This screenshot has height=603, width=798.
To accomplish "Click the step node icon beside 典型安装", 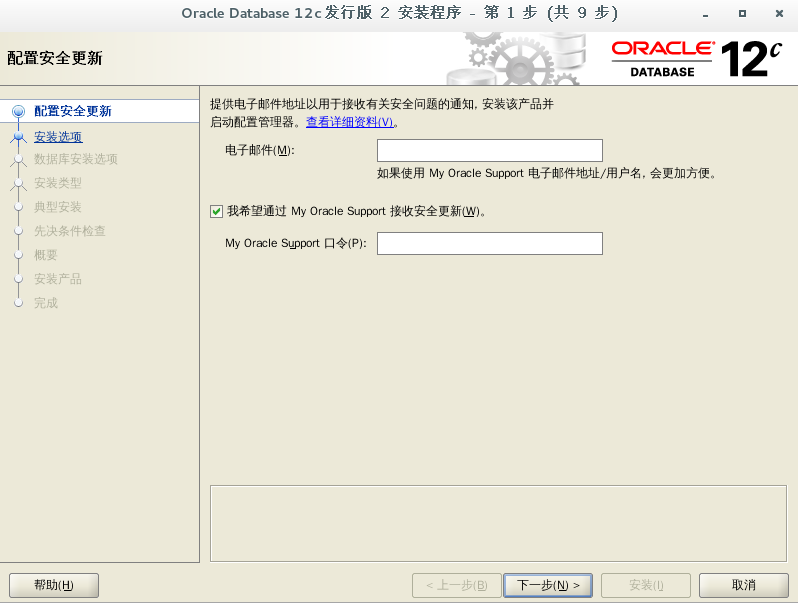I will [x=18, y=207].
